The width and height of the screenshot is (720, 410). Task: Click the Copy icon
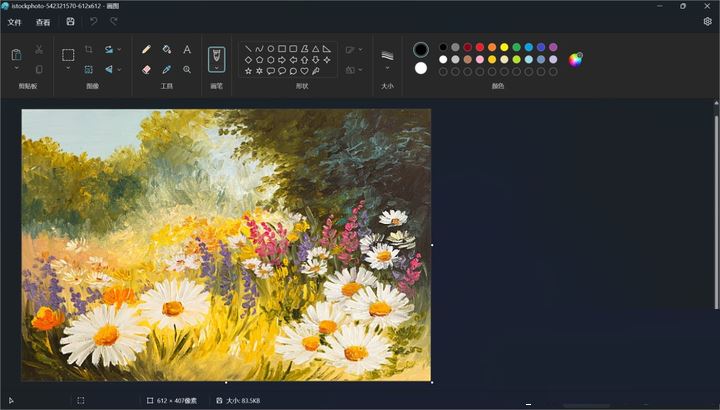coord(39,69)
